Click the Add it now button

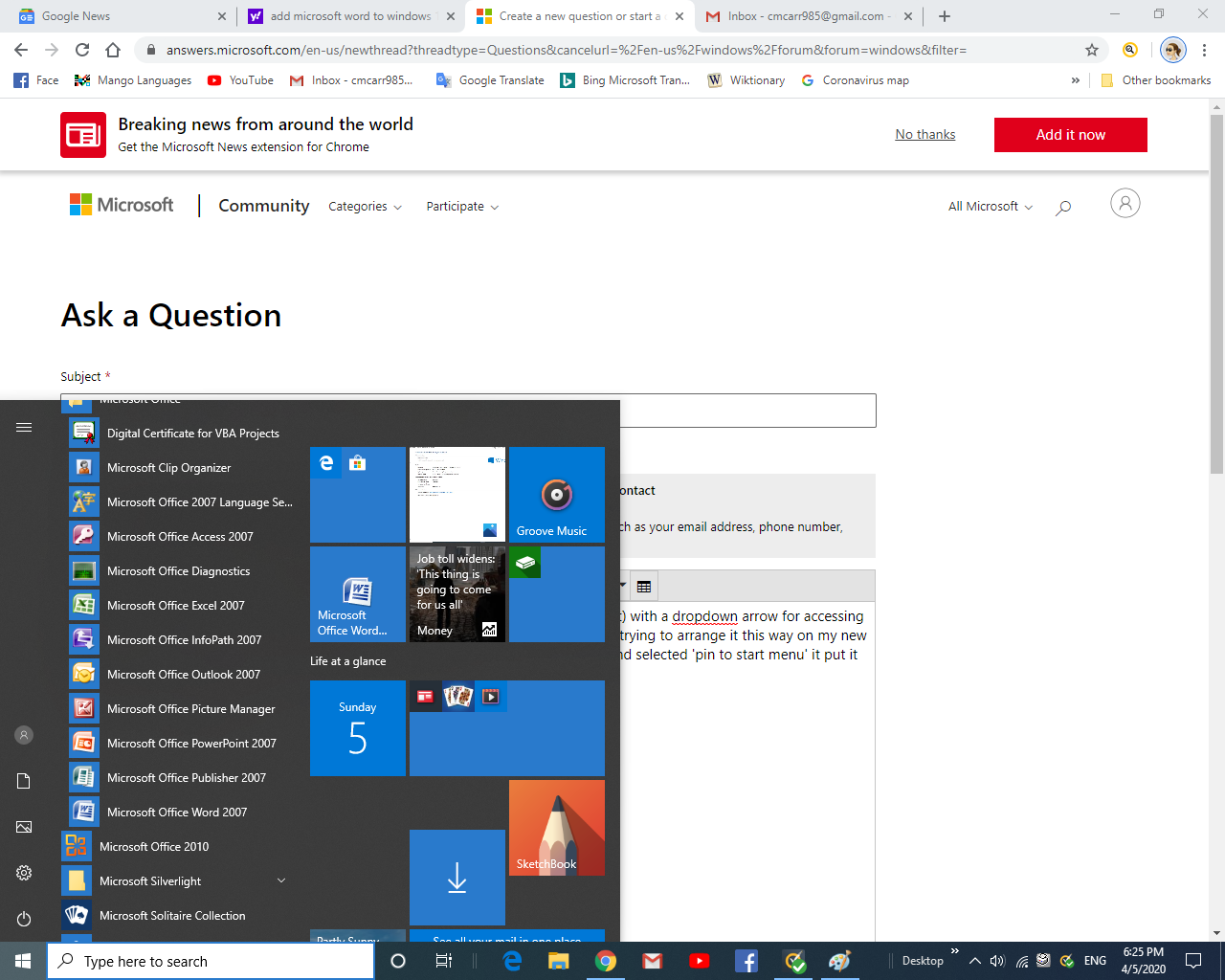click(1071, 135)
